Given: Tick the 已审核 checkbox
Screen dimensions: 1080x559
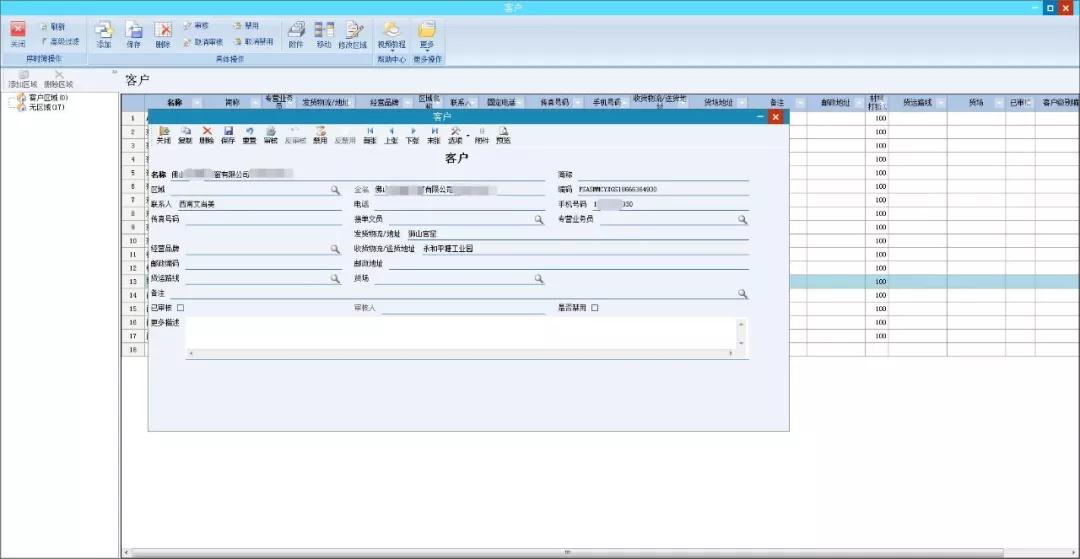Looking at the screenshot, I should pos(180,308).
